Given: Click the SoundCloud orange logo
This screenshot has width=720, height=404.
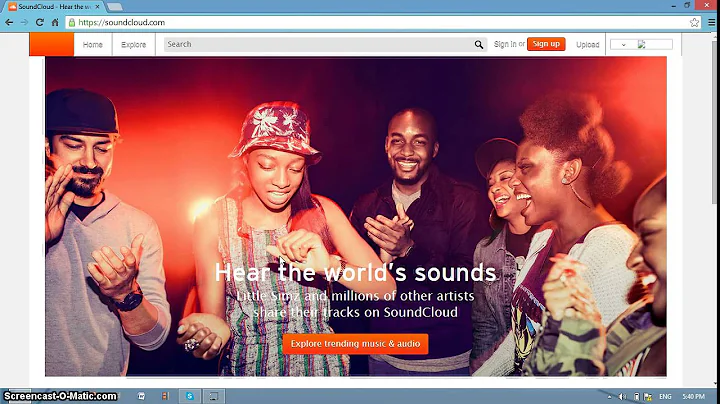Looking at the screenshot, I should click(51, 45).
